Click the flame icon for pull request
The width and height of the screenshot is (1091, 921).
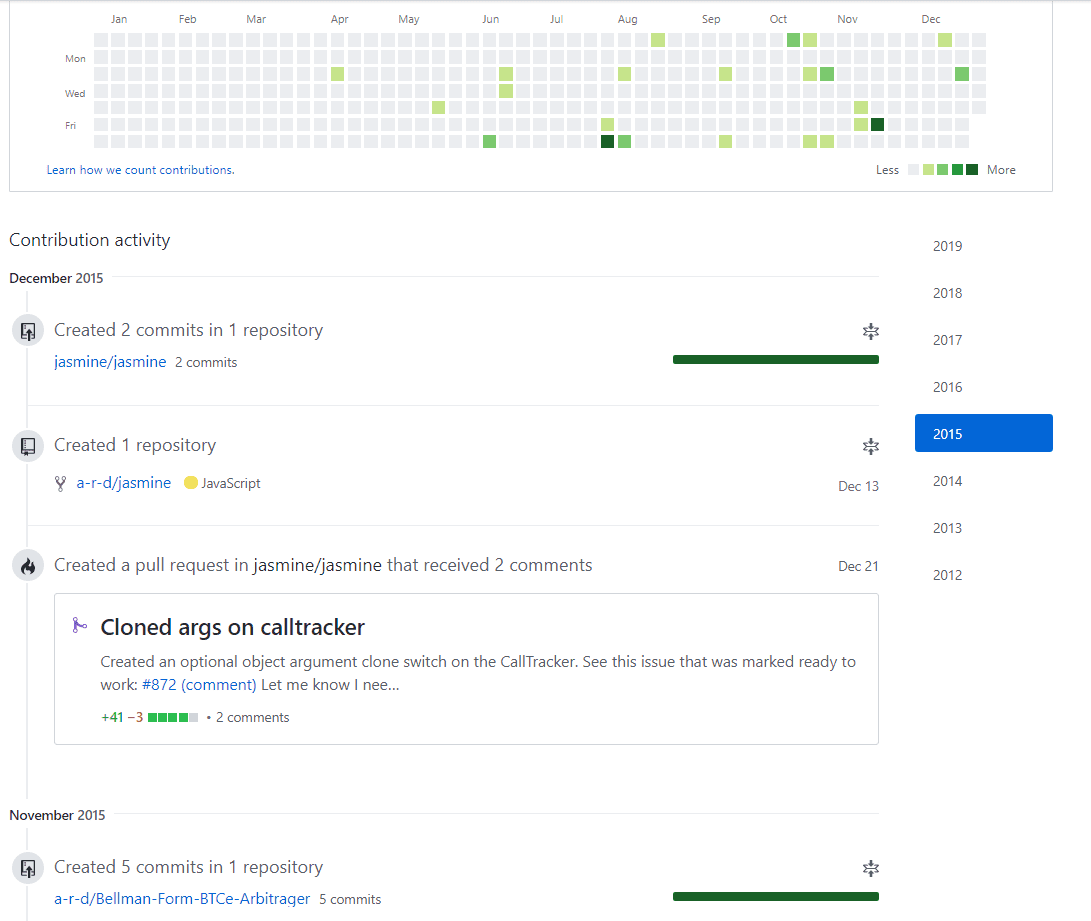pos(28,566)
